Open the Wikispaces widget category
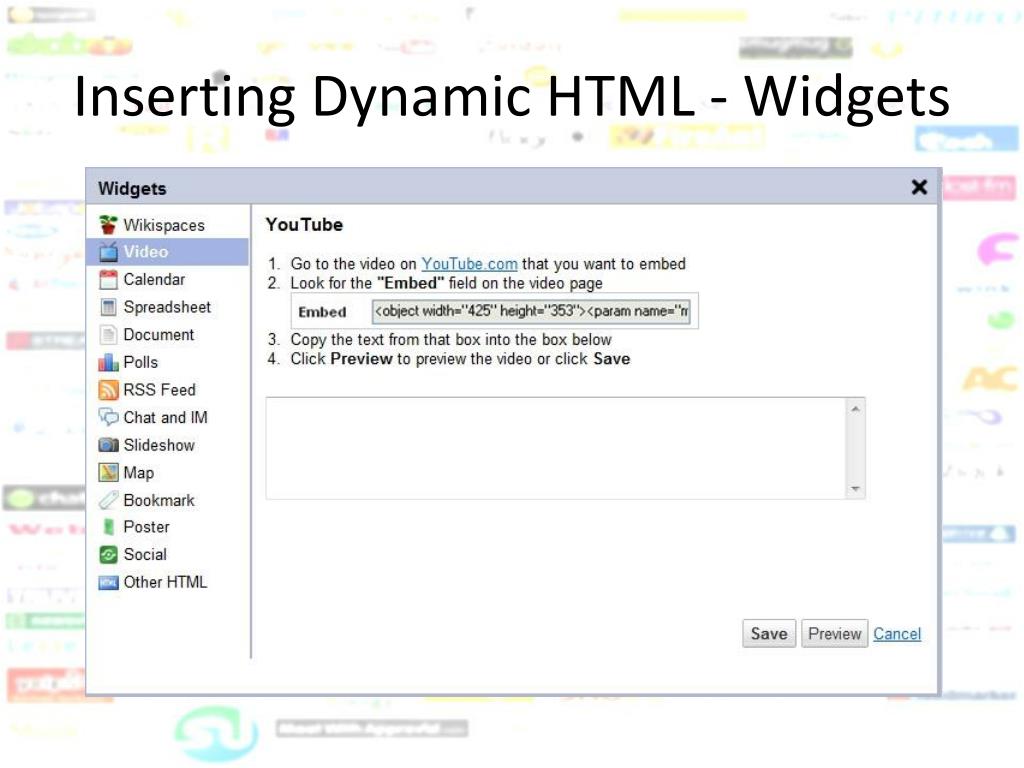The width and height of the screenshot is (1024, 768). (164, 225)
